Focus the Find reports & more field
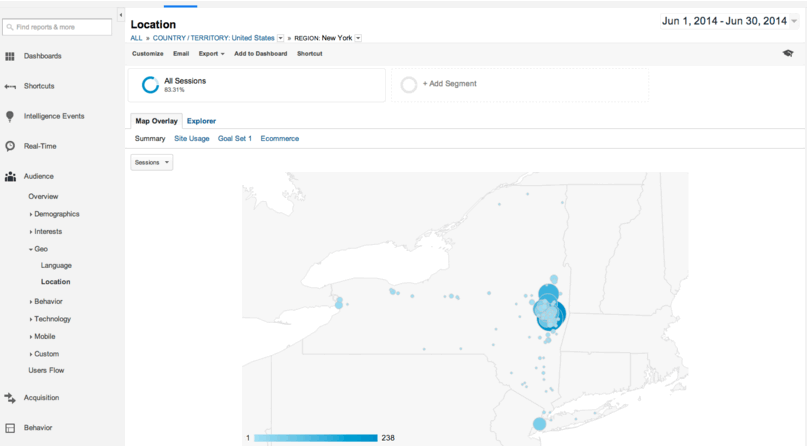Image resolution: width=807 pixels, height=446 pixels. tap(57, 27)
